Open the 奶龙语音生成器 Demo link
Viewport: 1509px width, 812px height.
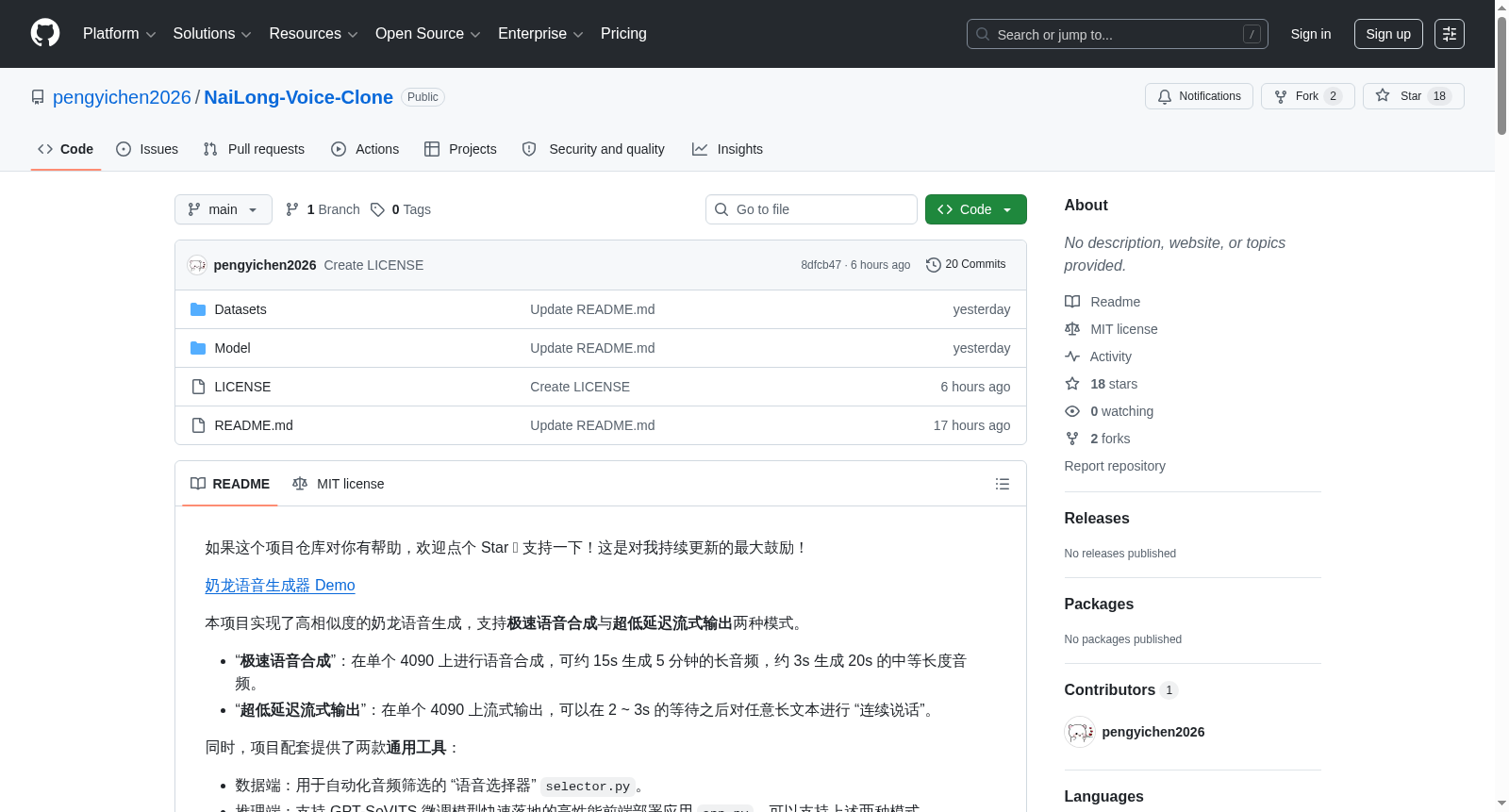coord(280,585)
